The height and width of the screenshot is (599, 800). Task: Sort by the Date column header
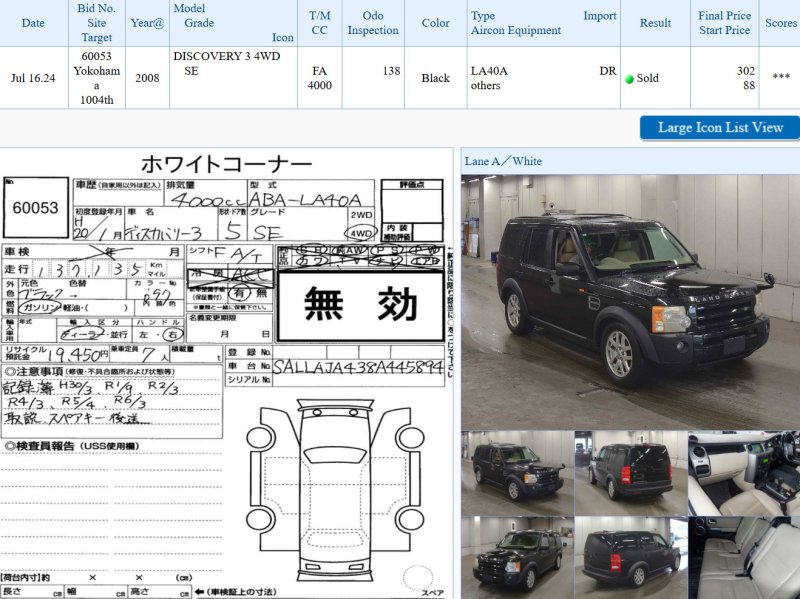click(33, 23)
